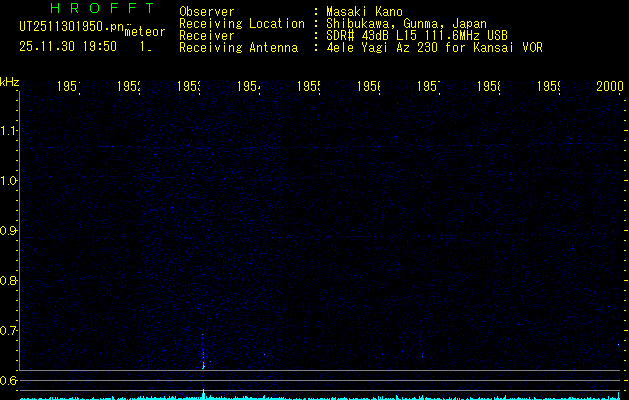Screen dimensions: 629x400
Task: Click the faint echo near 1957
Action: 422,354
